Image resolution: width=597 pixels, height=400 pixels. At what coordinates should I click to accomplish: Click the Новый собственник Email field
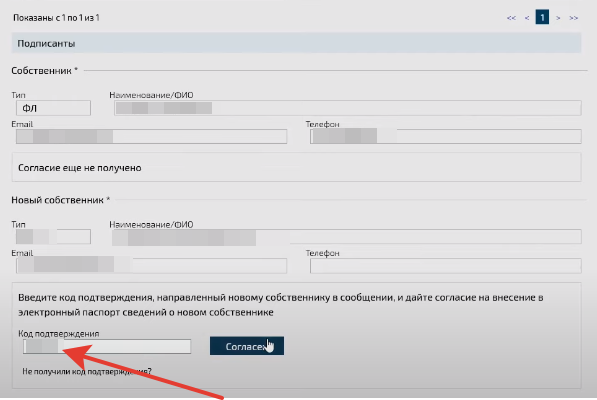tap(152, 266)
